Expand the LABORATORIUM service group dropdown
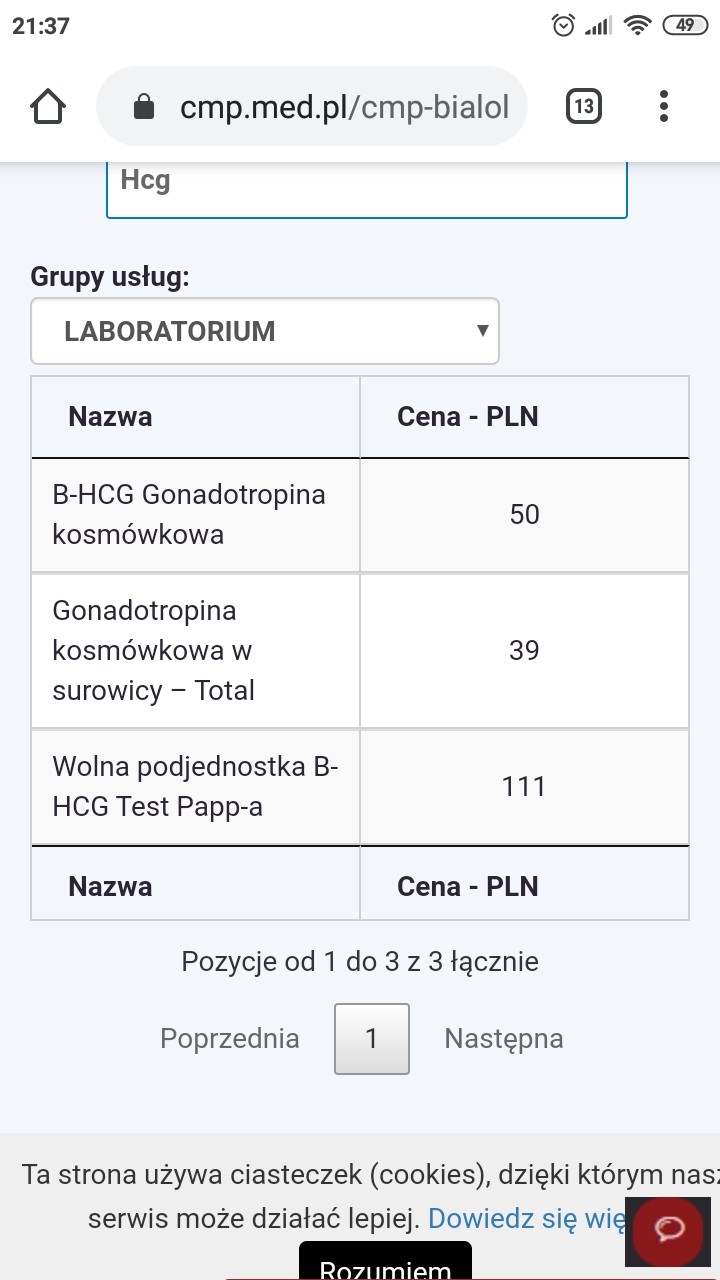 [264, 331]
